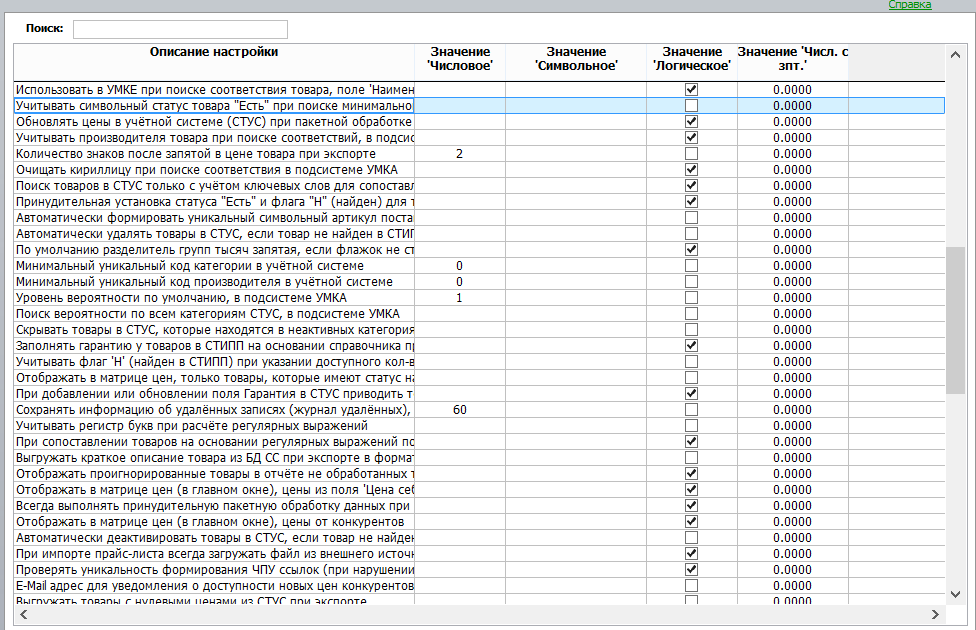Uncheck 'Использовать в УМКЕ при поиске соответствия' checkbox
Viewport: 976px width, 630px height.
click(692, 90)
